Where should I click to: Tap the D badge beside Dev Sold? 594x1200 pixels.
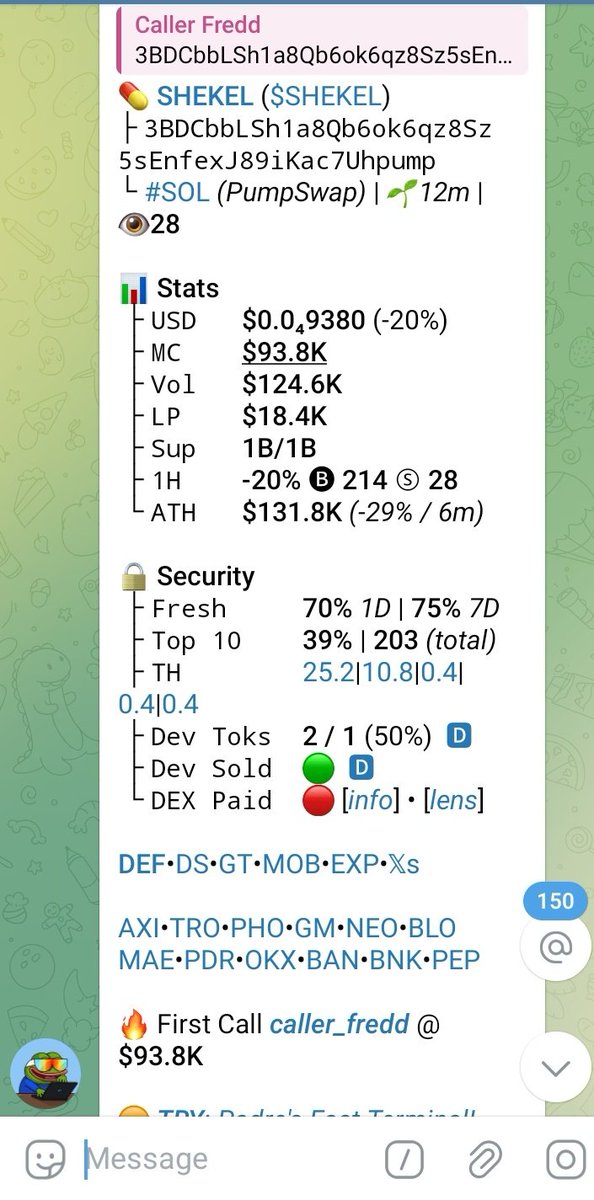(361, 768)
